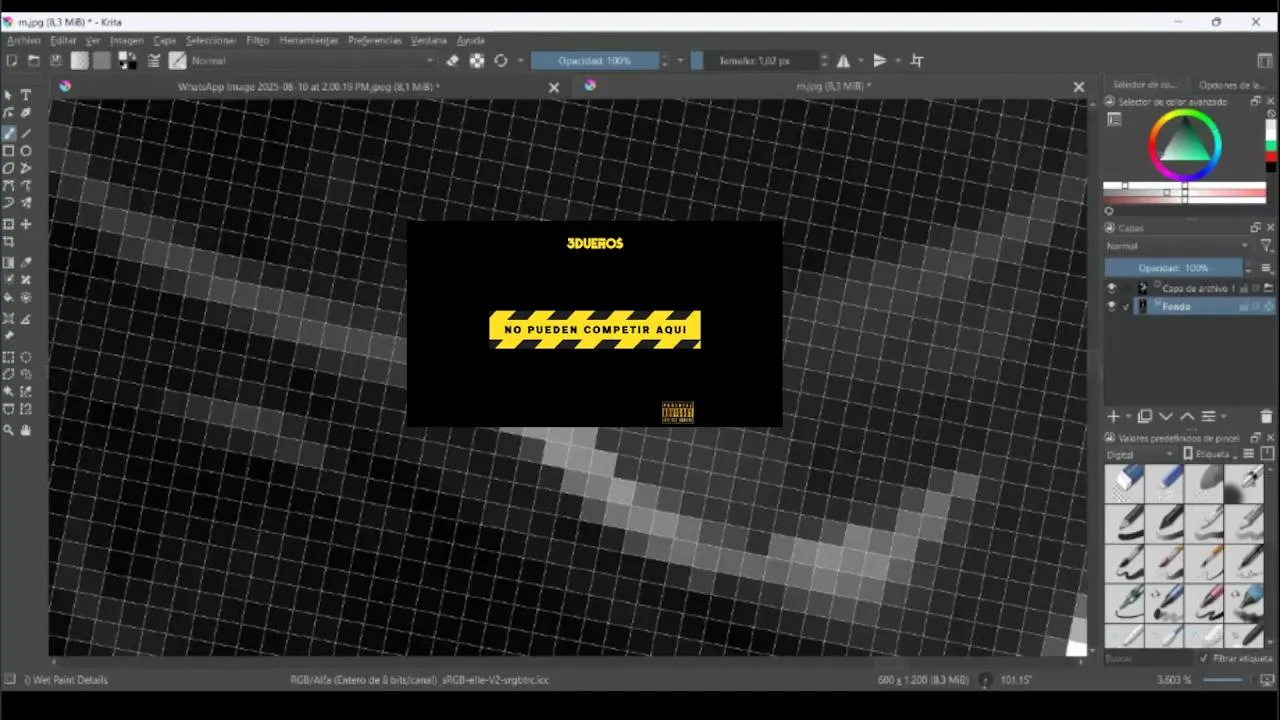Open the layer filter funnel dropdown

tap(1266, 246)
